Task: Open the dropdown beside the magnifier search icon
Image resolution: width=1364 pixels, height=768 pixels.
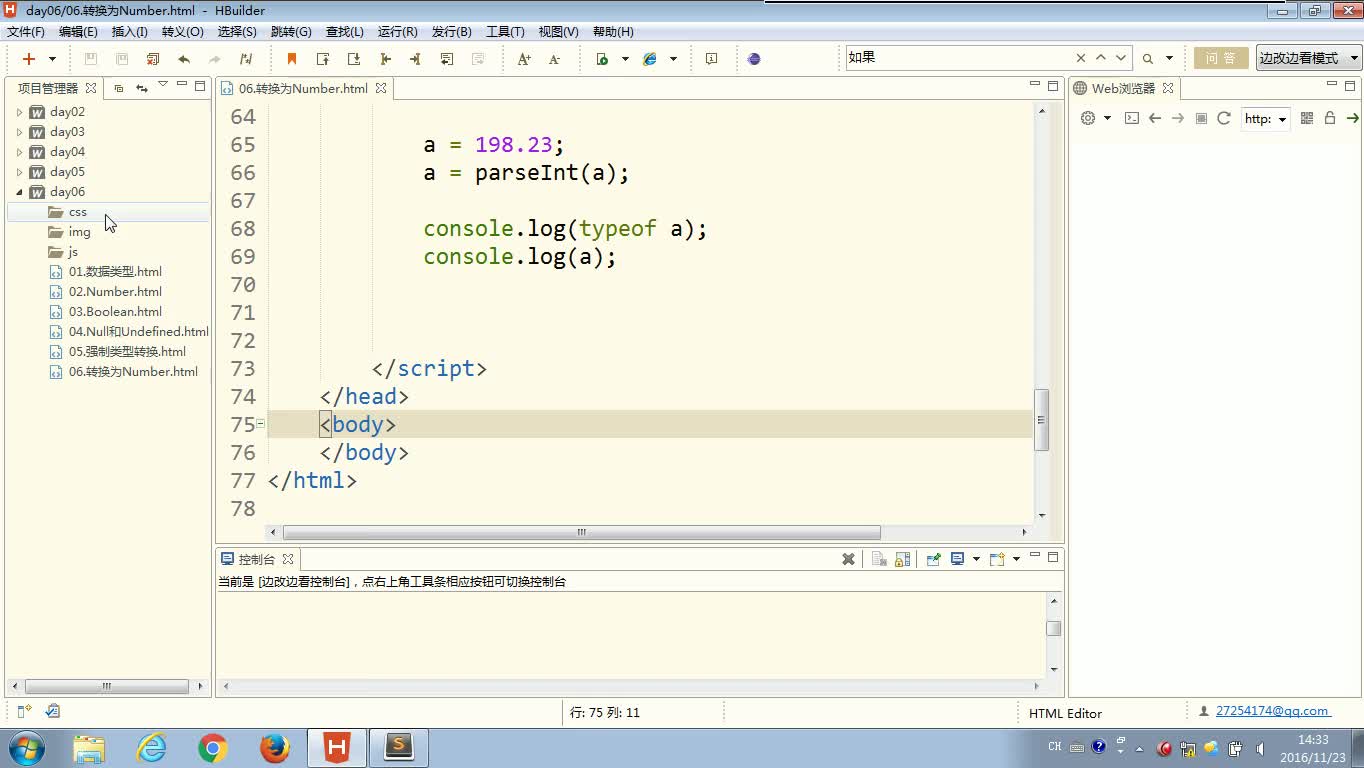Action: pyautogui.click(x=1169, y=60)
